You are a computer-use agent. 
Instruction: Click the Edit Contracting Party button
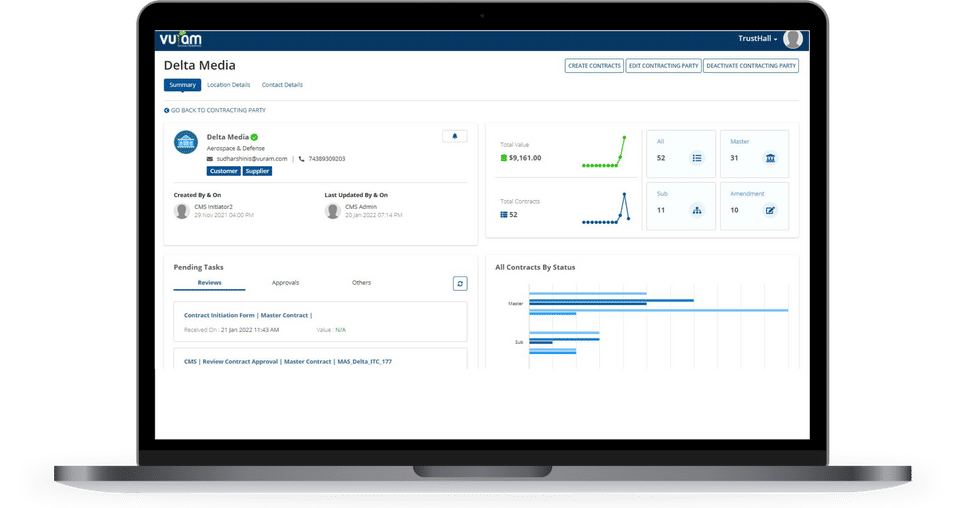pyautogui.click(x=664, y=65)
